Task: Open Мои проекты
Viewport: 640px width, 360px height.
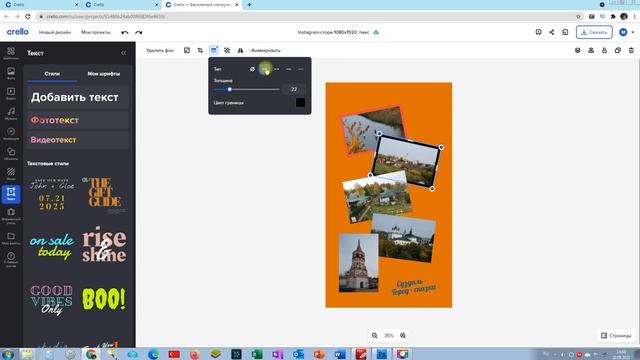Action: click(x=96, y=32)
